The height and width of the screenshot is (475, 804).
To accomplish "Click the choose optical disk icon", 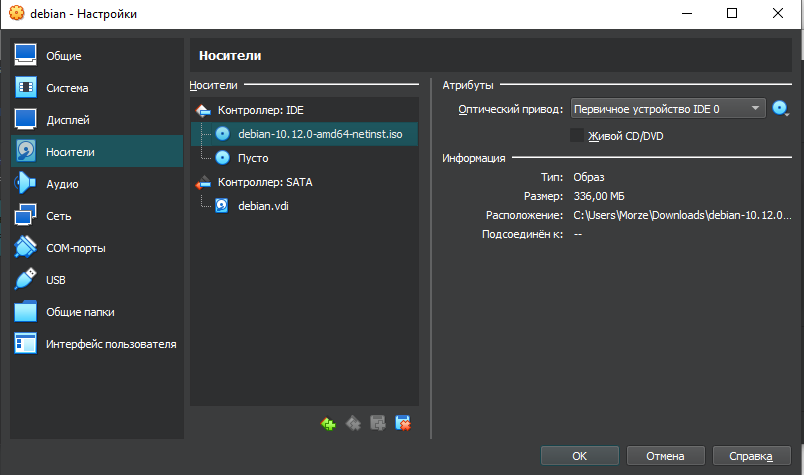I will click(x=780, y=109).
